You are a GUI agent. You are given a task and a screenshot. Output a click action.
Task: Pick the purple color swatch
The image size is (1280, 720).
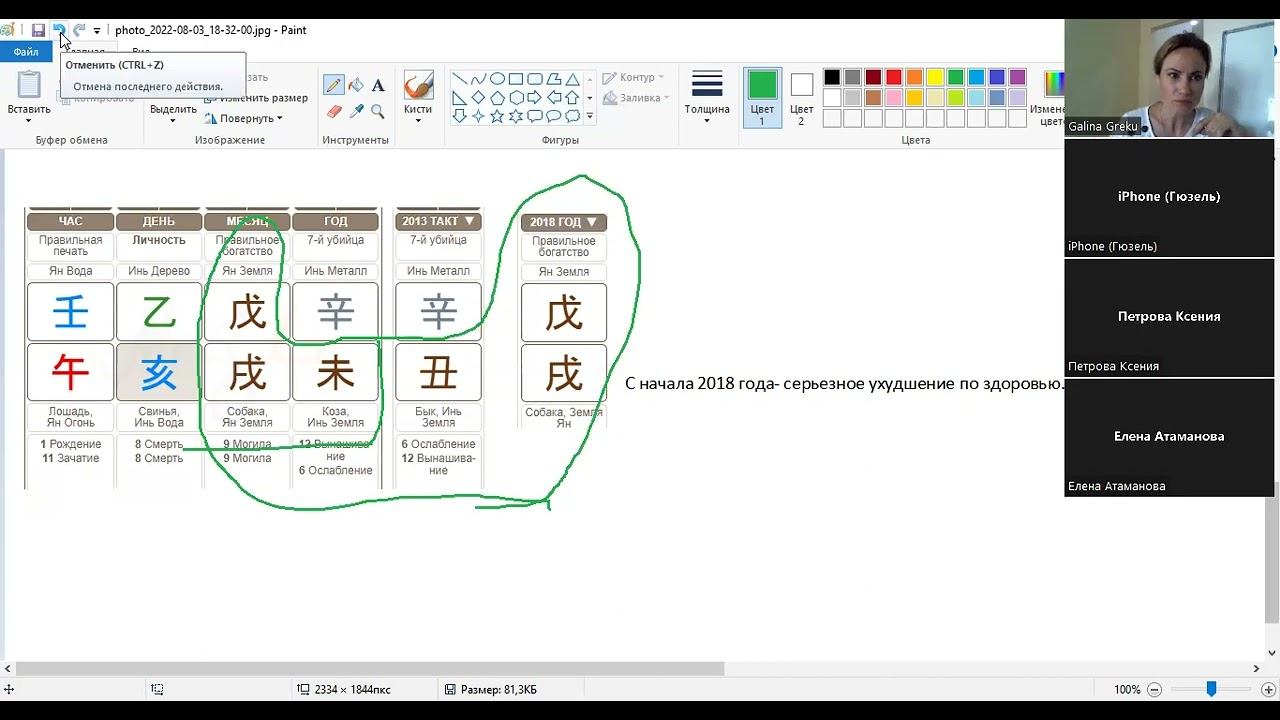pos(1018,77)
